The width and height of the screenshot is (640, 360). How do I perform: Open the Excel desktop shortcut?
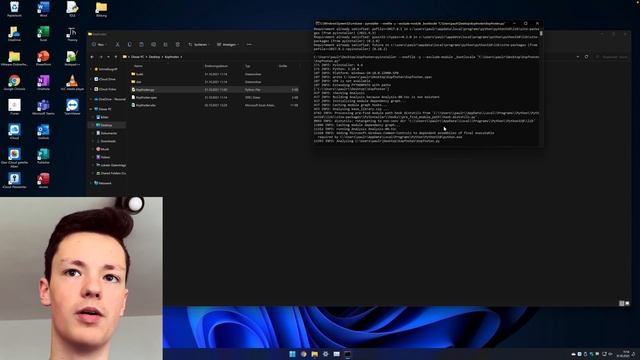(x=43, y=33)
